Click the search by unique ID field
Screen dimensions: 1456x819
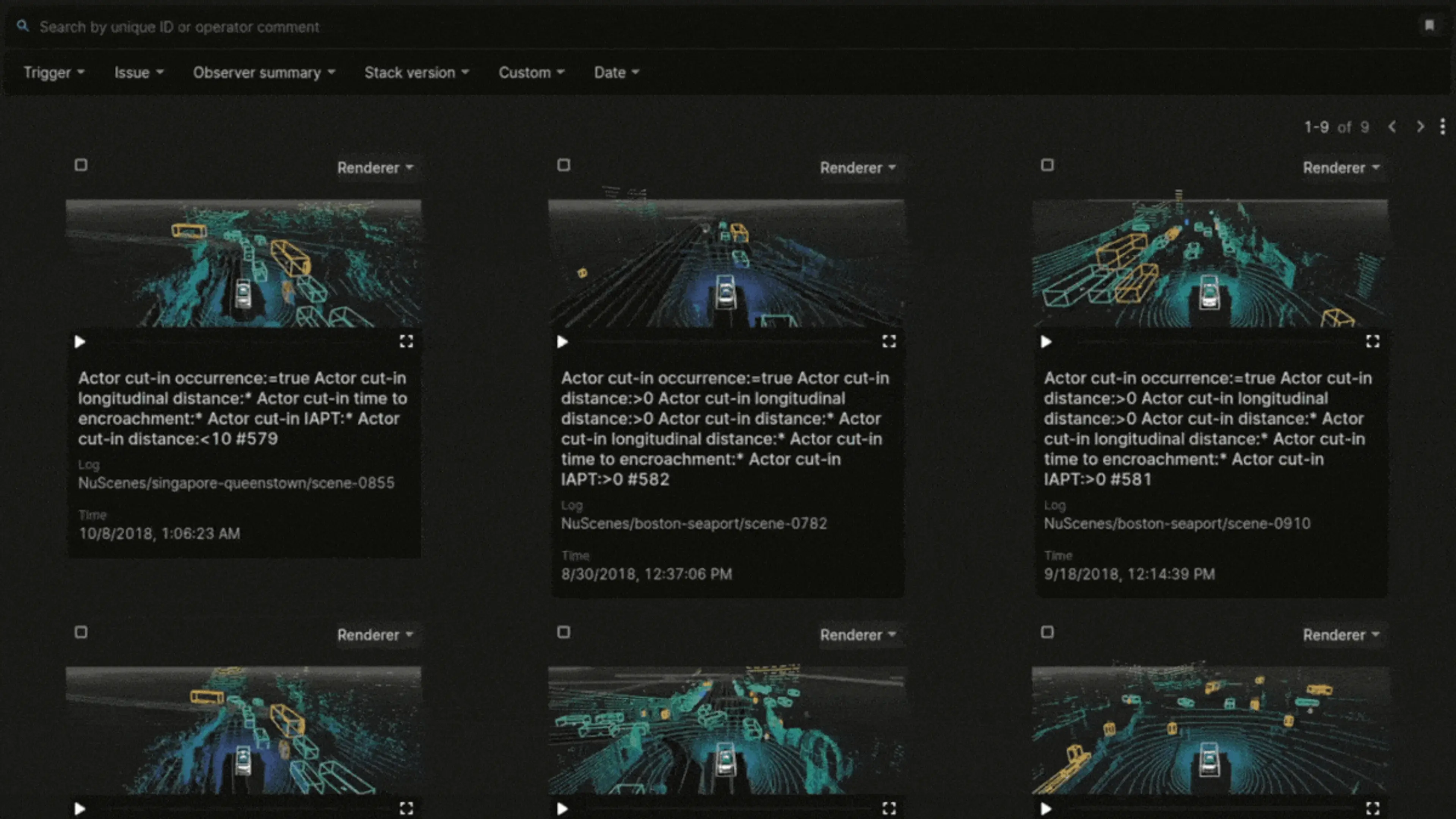(x=395, y=27)
